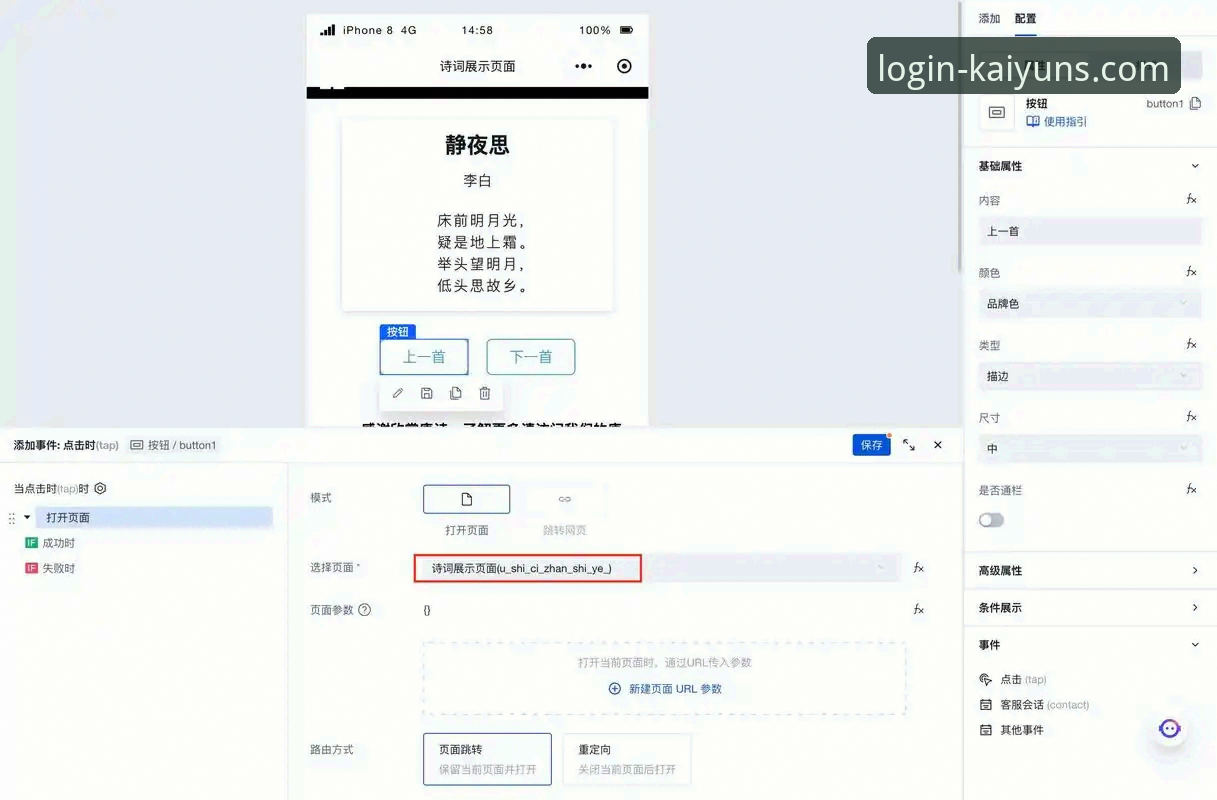Toggle the 是否通栏 switch
This screenshot has width=1217, height=800.
pyautogui.click(x=991, y=520)
